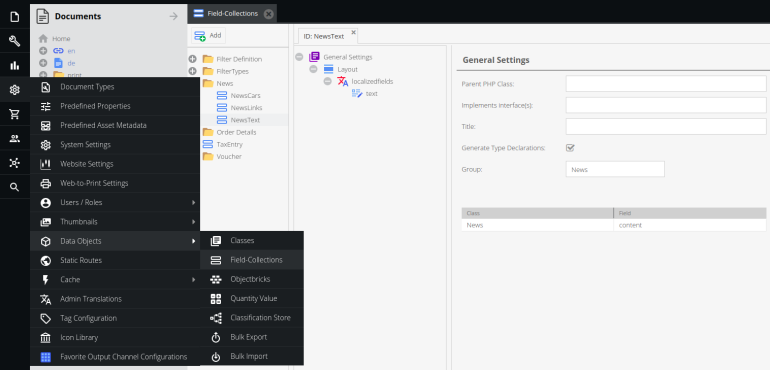This screenshot has height=370, width=770.
Task: Open the Users / Roles submenu
Action: point(115,202)
